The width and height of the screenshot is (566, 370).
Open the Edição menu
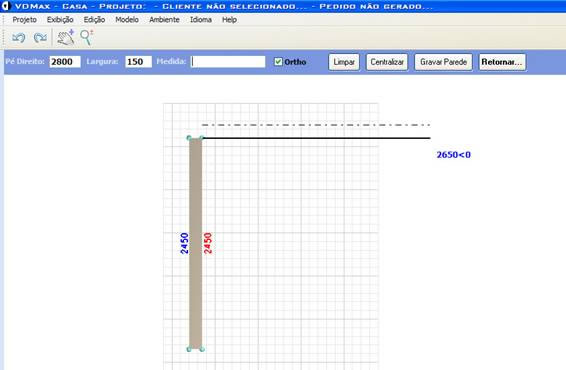pyautogui.click(x=94, y=20)
